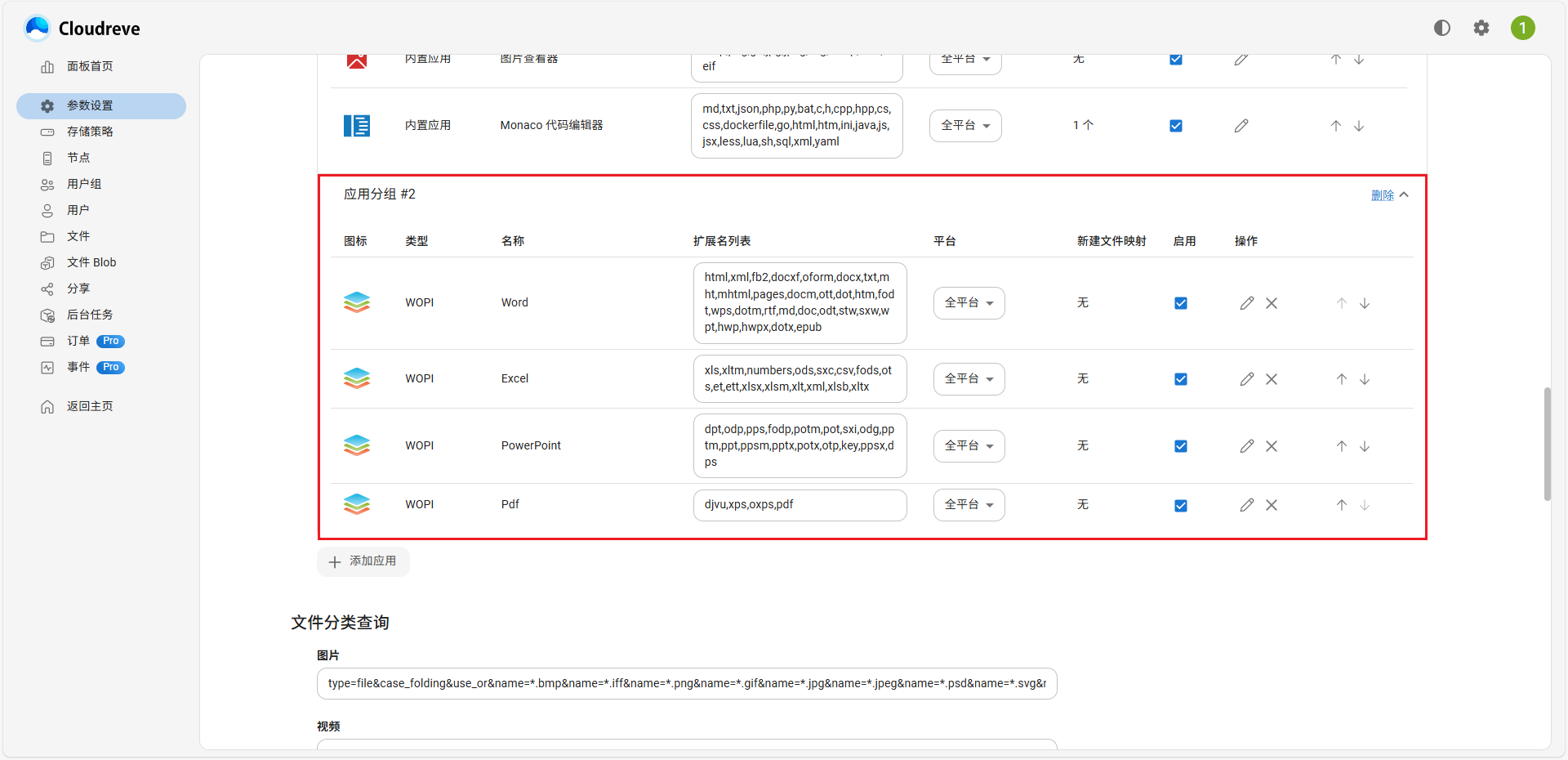
Task: Move the PowerPoint app up in order
Action: 1341,445
